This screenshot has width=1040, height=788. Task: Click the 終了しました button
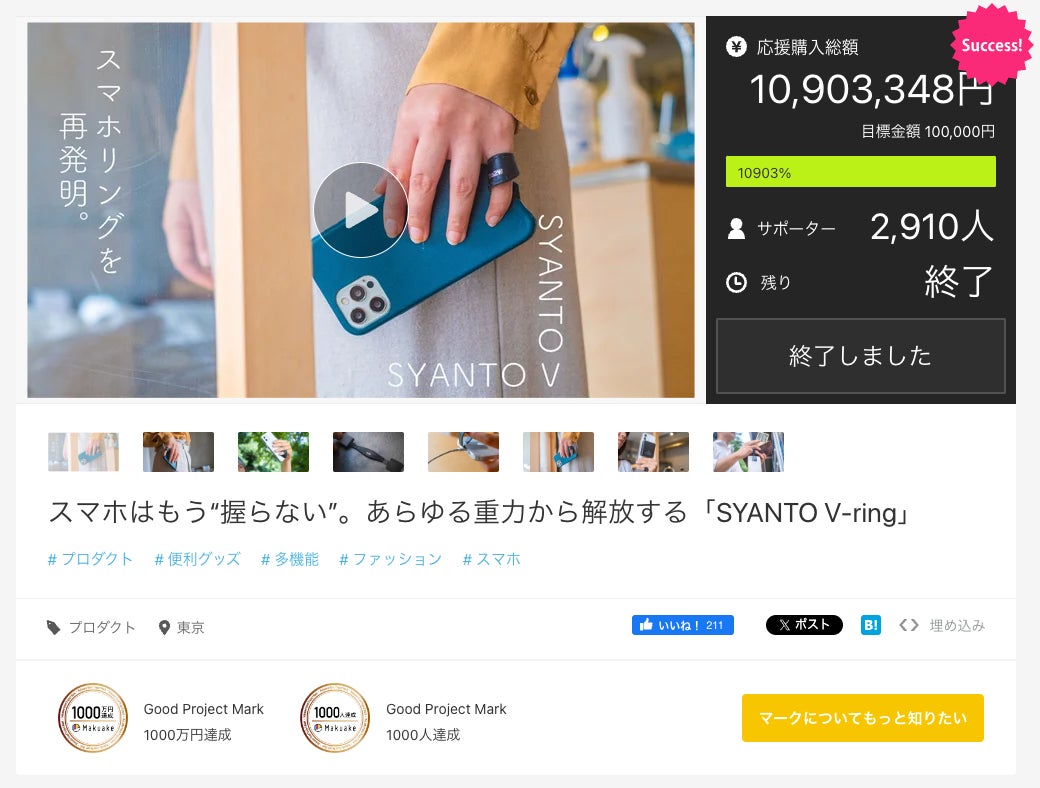point(860,356)
